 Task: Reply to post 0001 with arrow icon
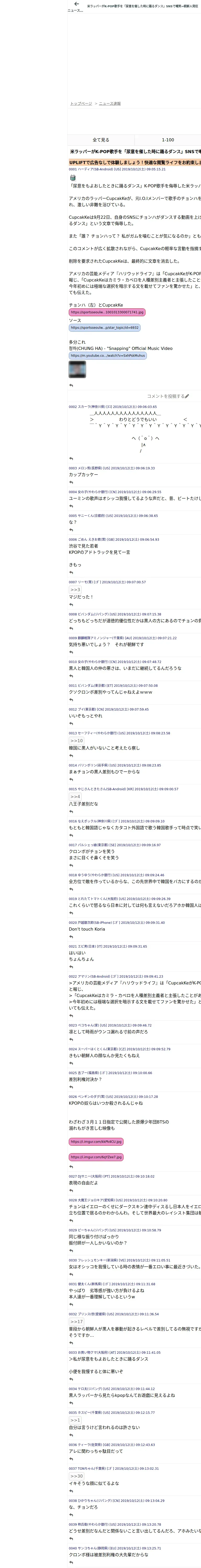coord(71,385)
